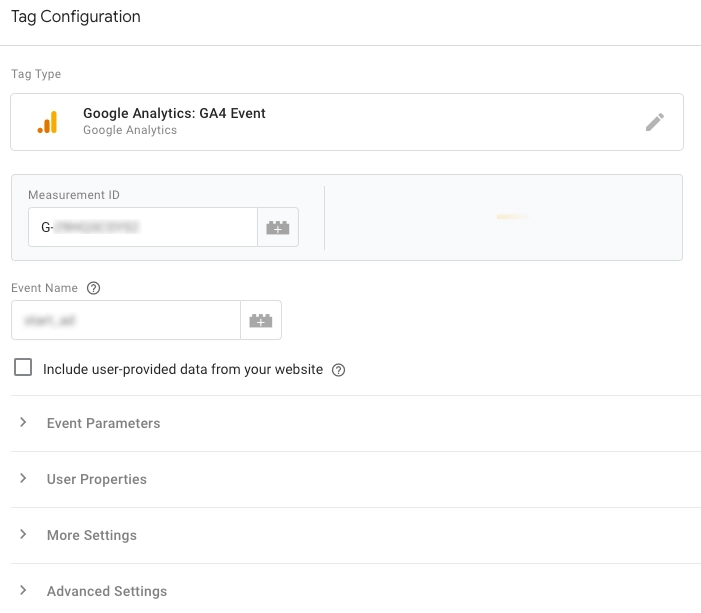The width and height of the screenshot is (701, 613).
Task: Expand User Properties using its chevron arrow
Action: pyautogui.click(x=23, y=479)
